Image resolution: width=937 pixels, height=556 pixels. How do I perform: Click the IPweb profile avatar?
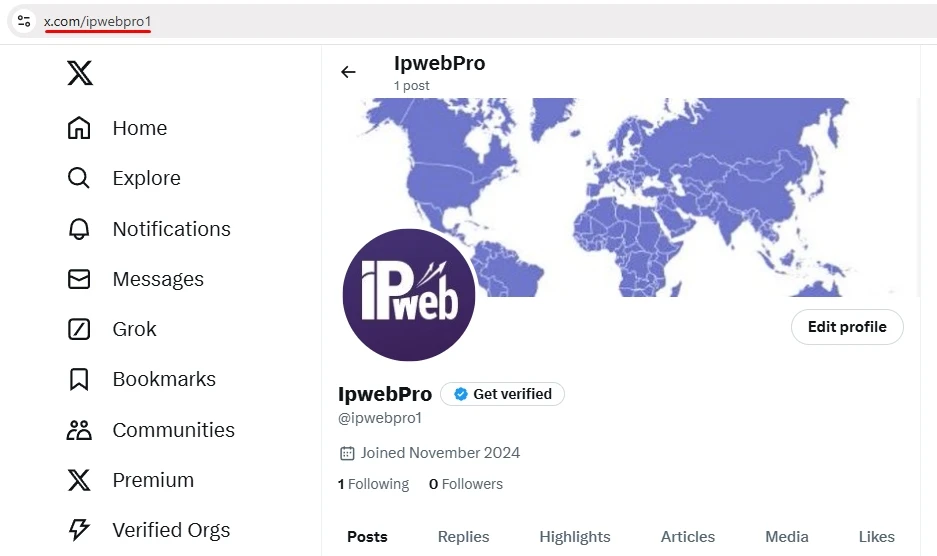(408, 295)
